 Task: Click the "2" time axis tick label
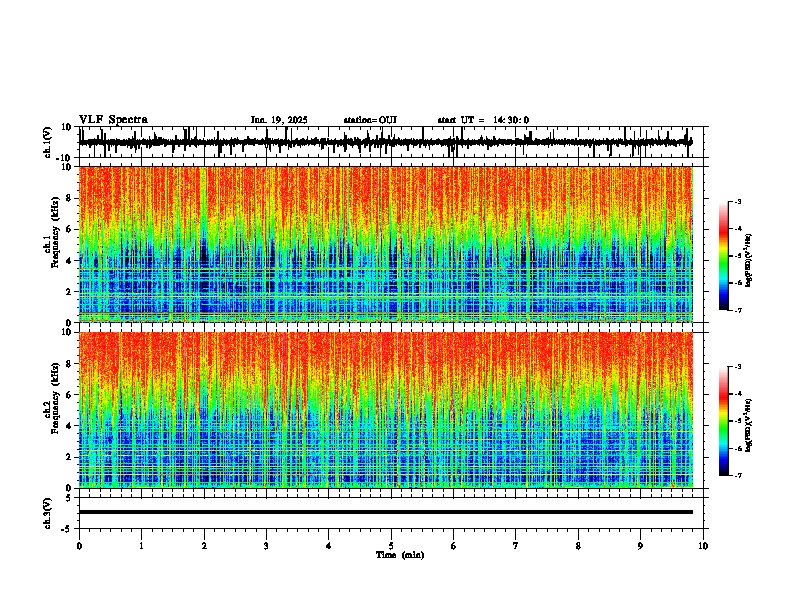tap(204, 546)
